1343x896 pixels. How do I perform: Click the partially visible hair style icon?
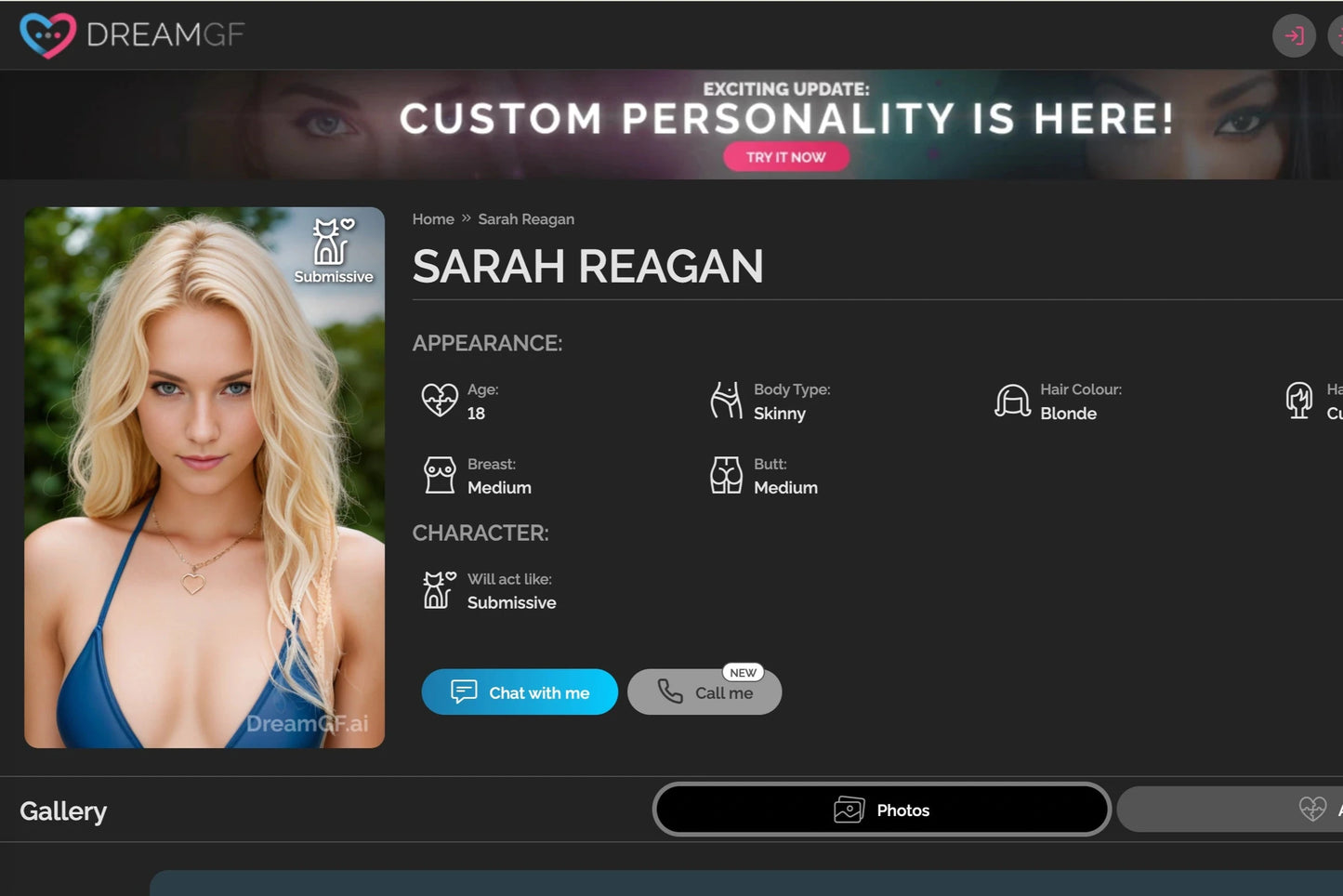[x=1298, y=401]
